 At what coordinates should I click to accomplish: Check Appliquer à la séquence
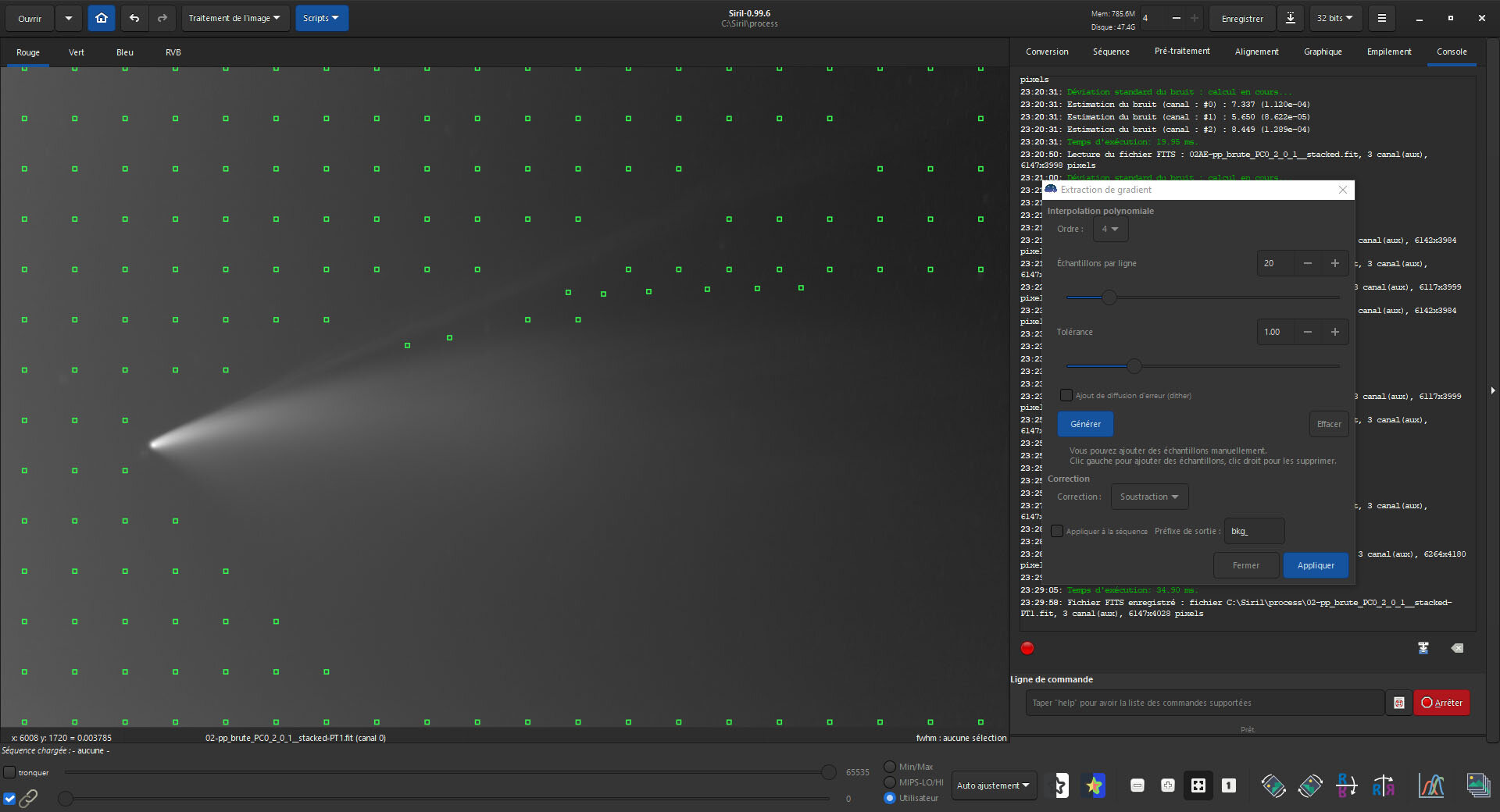[1057, 531]
